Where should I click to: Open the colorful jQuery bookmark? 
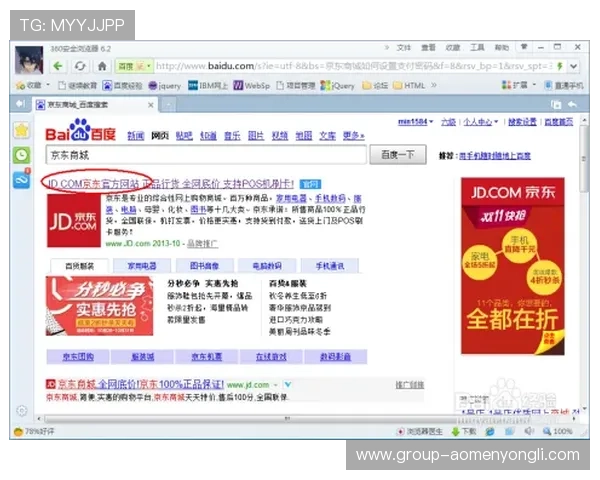tap(338, 86)
